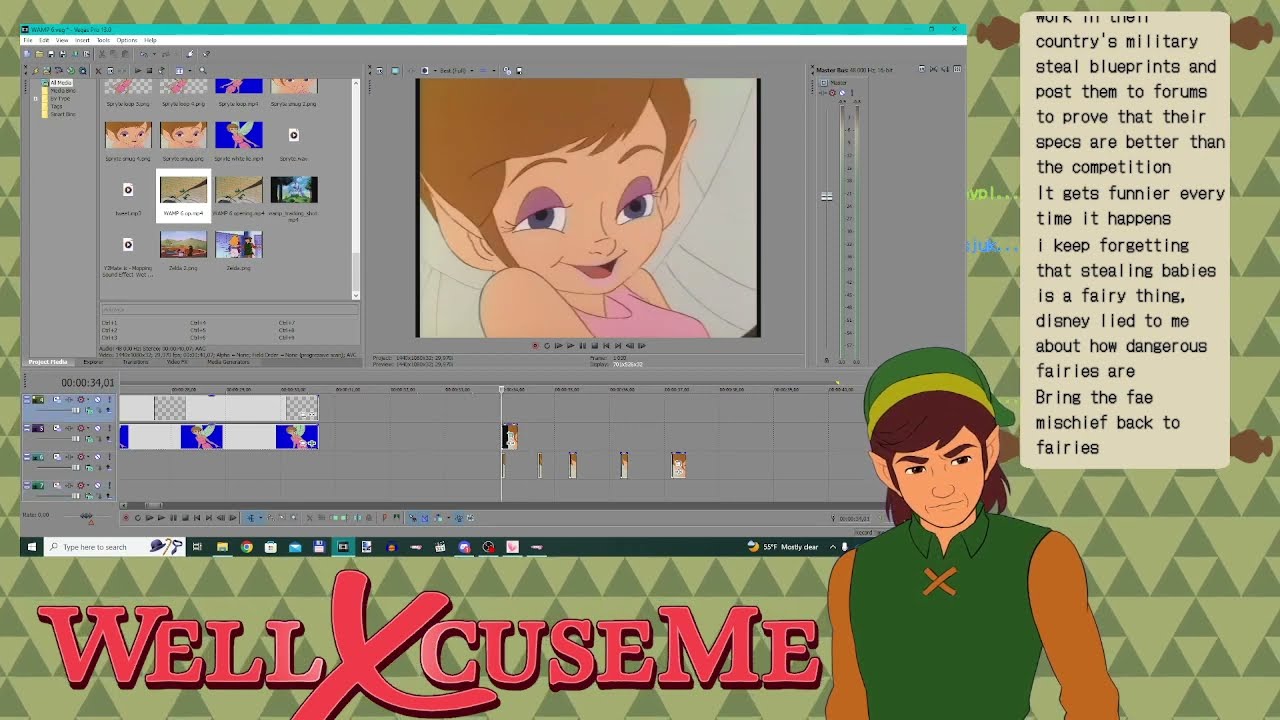Open the media Views dropdown arrow
The height and width of the screenshot is (720, 1280).
[x=190, y=71]
